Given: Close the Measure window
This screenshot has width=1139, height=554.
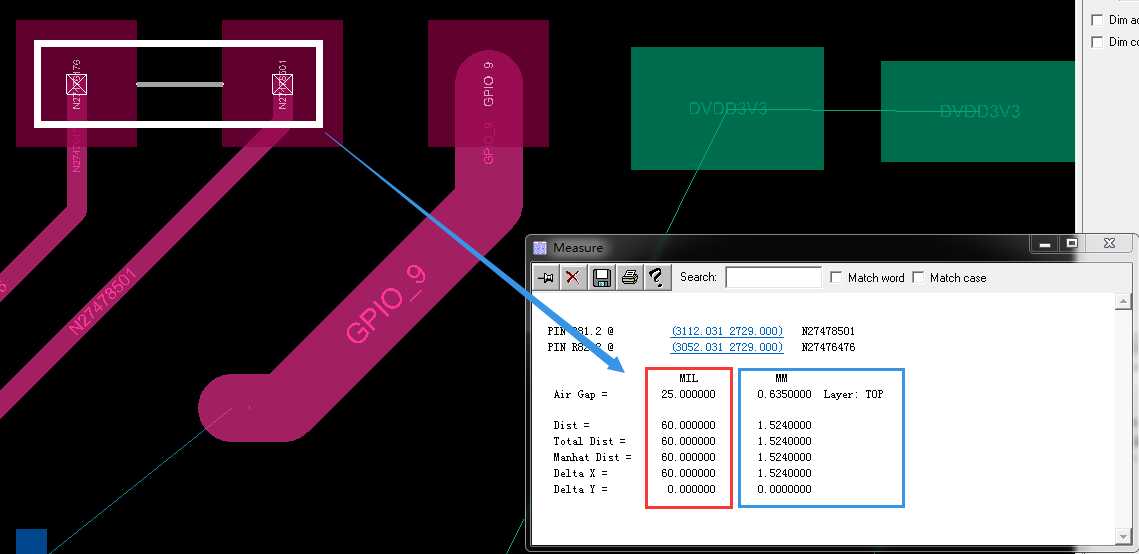Looking at the screenshot, I should pos(1109,245).
